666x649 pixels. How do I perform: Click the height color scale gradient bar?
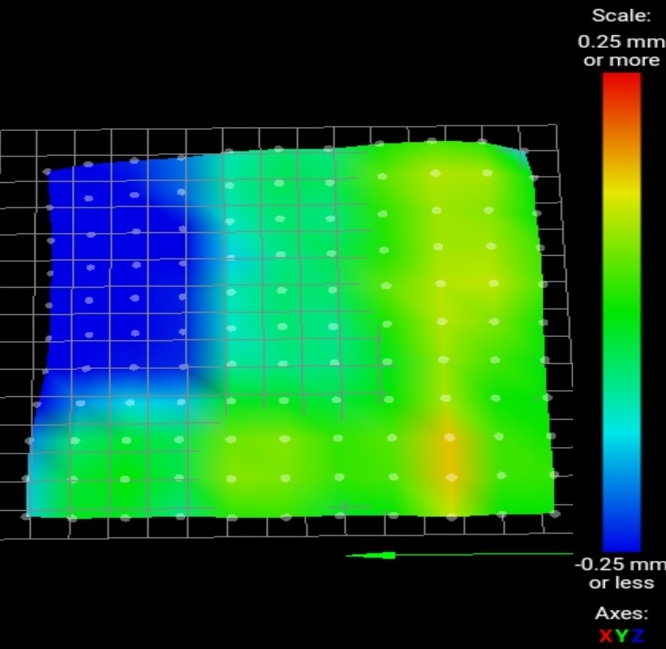(621, 312)
